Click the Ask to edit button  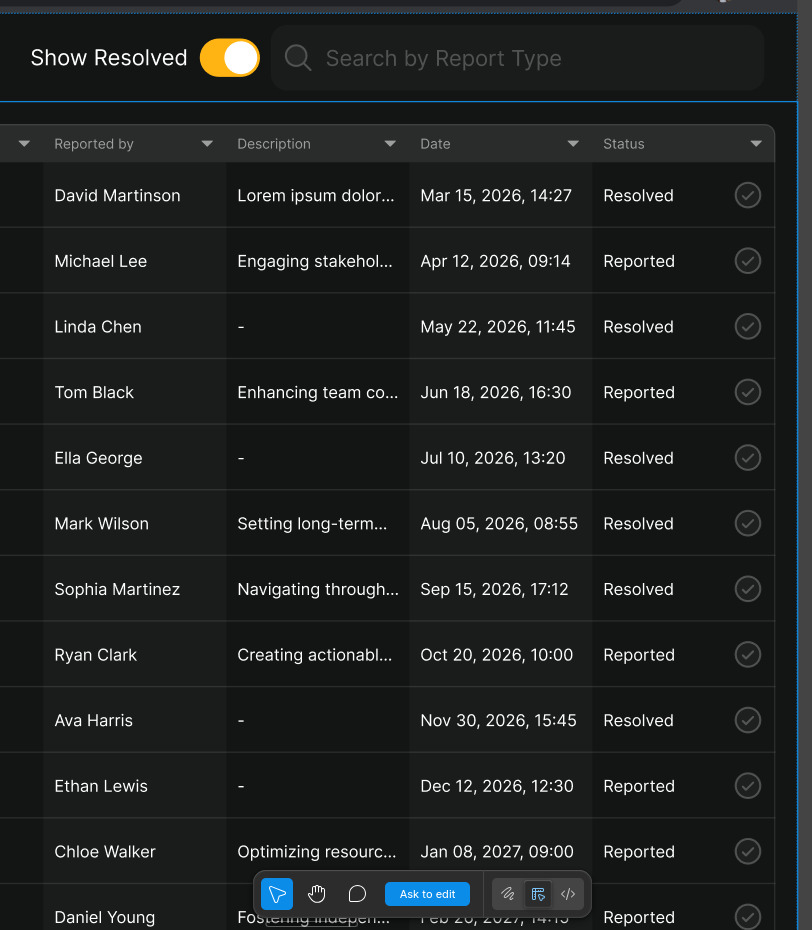point(427,894)
